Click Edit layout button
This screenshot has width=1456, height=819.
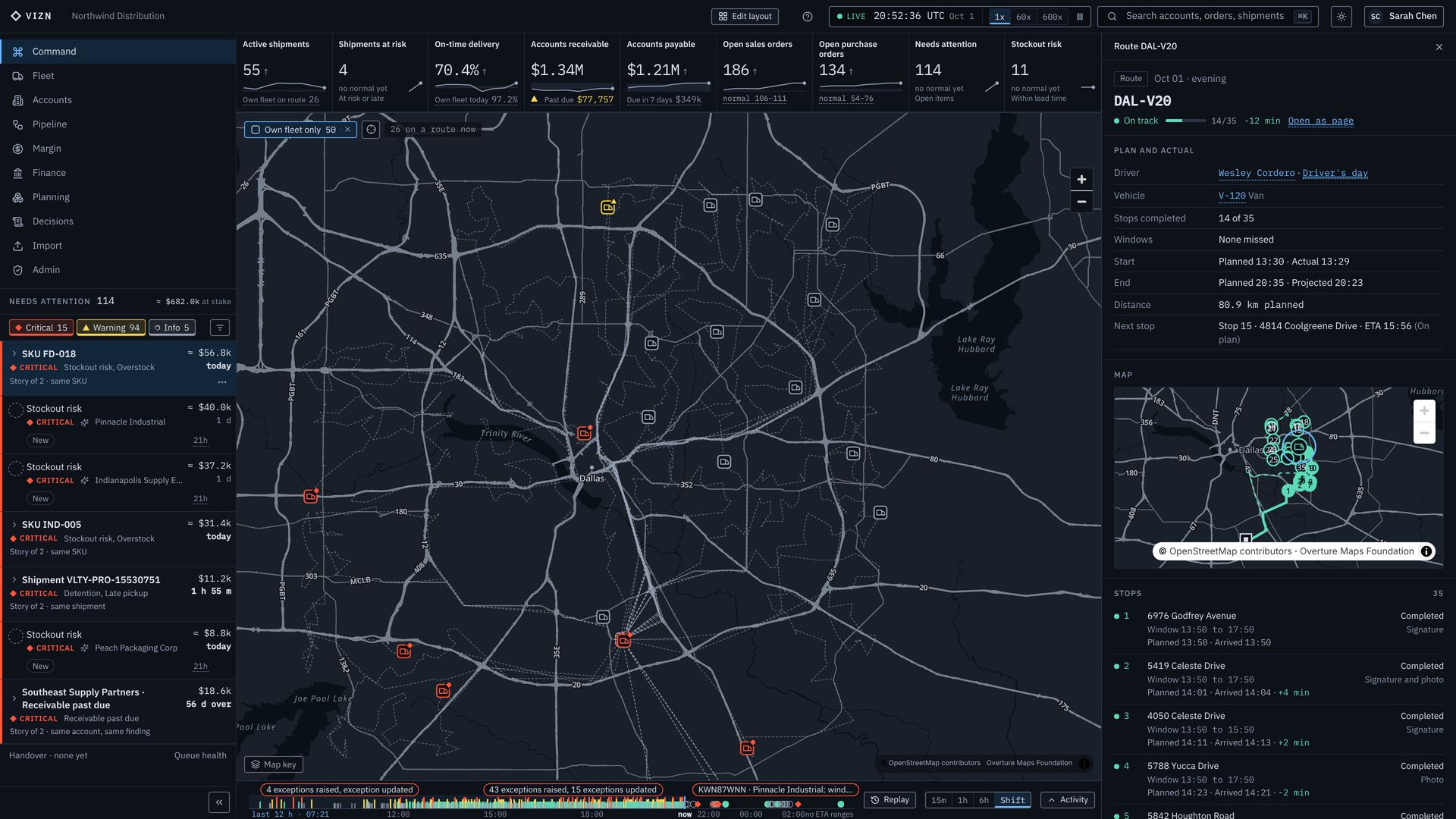click(x=745, y=17)
